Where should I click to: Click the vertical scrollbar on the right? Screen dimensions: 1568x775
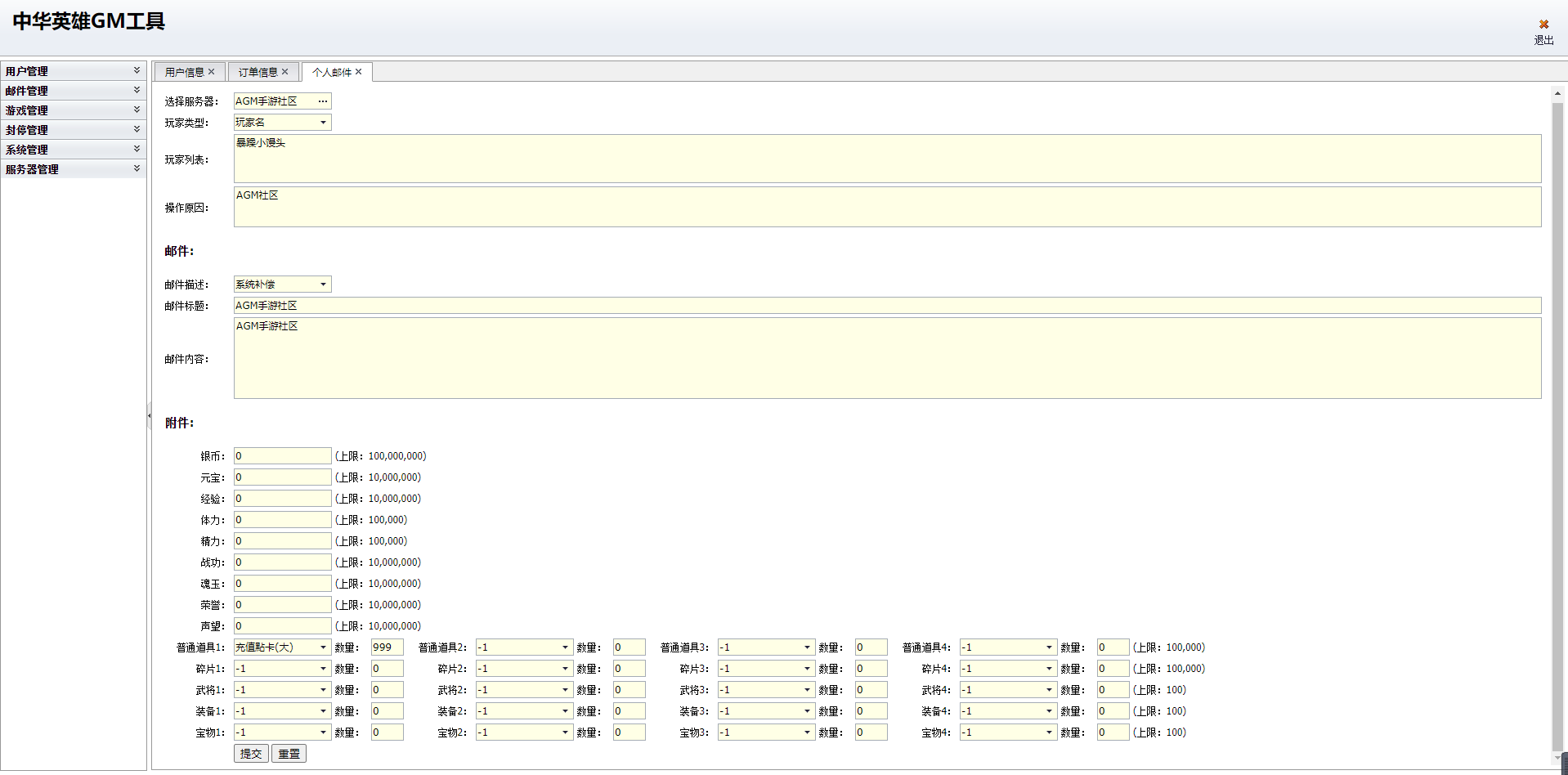coord(1557,425)
